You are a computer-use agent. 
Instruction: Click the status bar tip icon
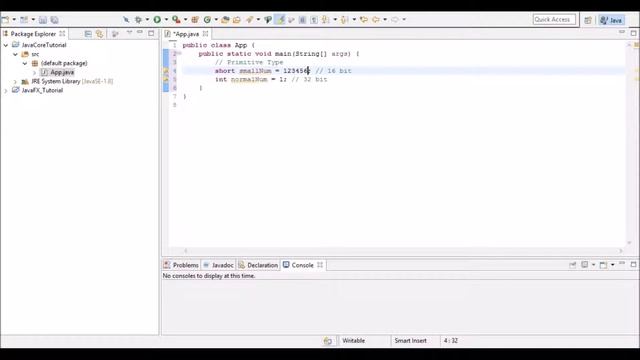pyautogui.click(x=328, y=341)
